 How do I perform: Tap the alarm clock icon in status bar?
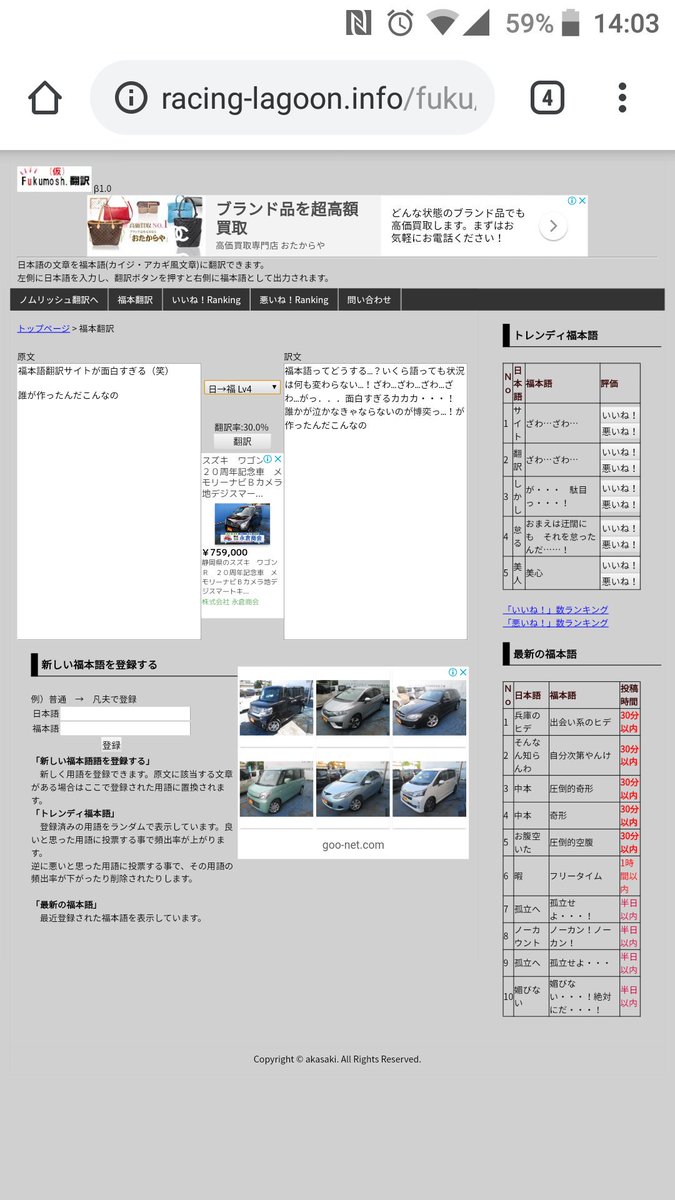click(x=400, y=23)
